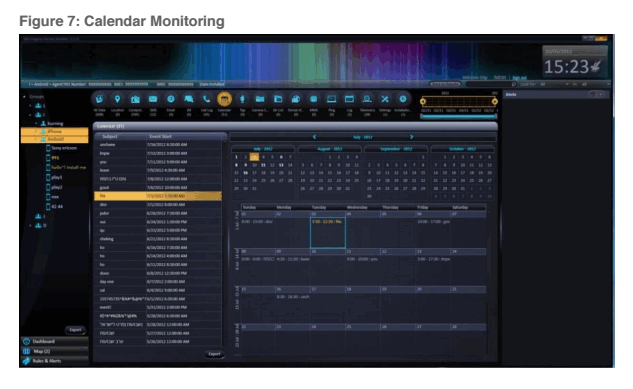Click right handle of date range slider
633x389 pixels.
click(495, 101)
